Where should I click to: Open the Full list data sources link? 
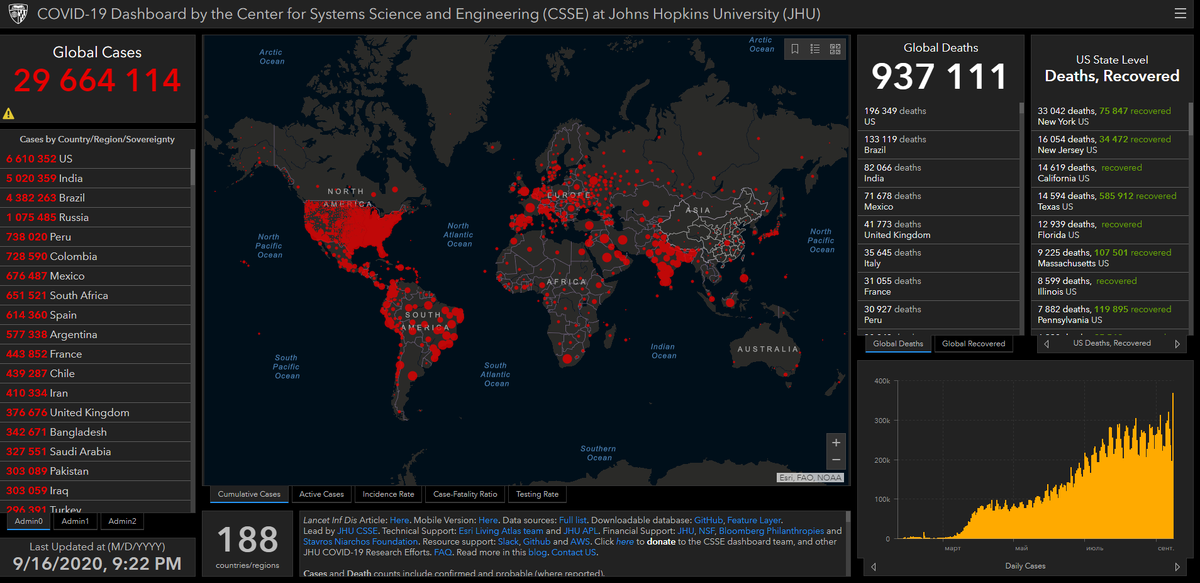pyautogui.click(x=573, y=520)
